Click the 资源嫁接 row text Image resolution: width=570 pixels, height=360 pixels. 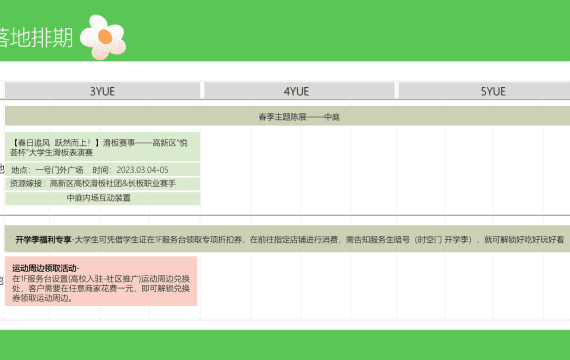(x=93, y=183)
